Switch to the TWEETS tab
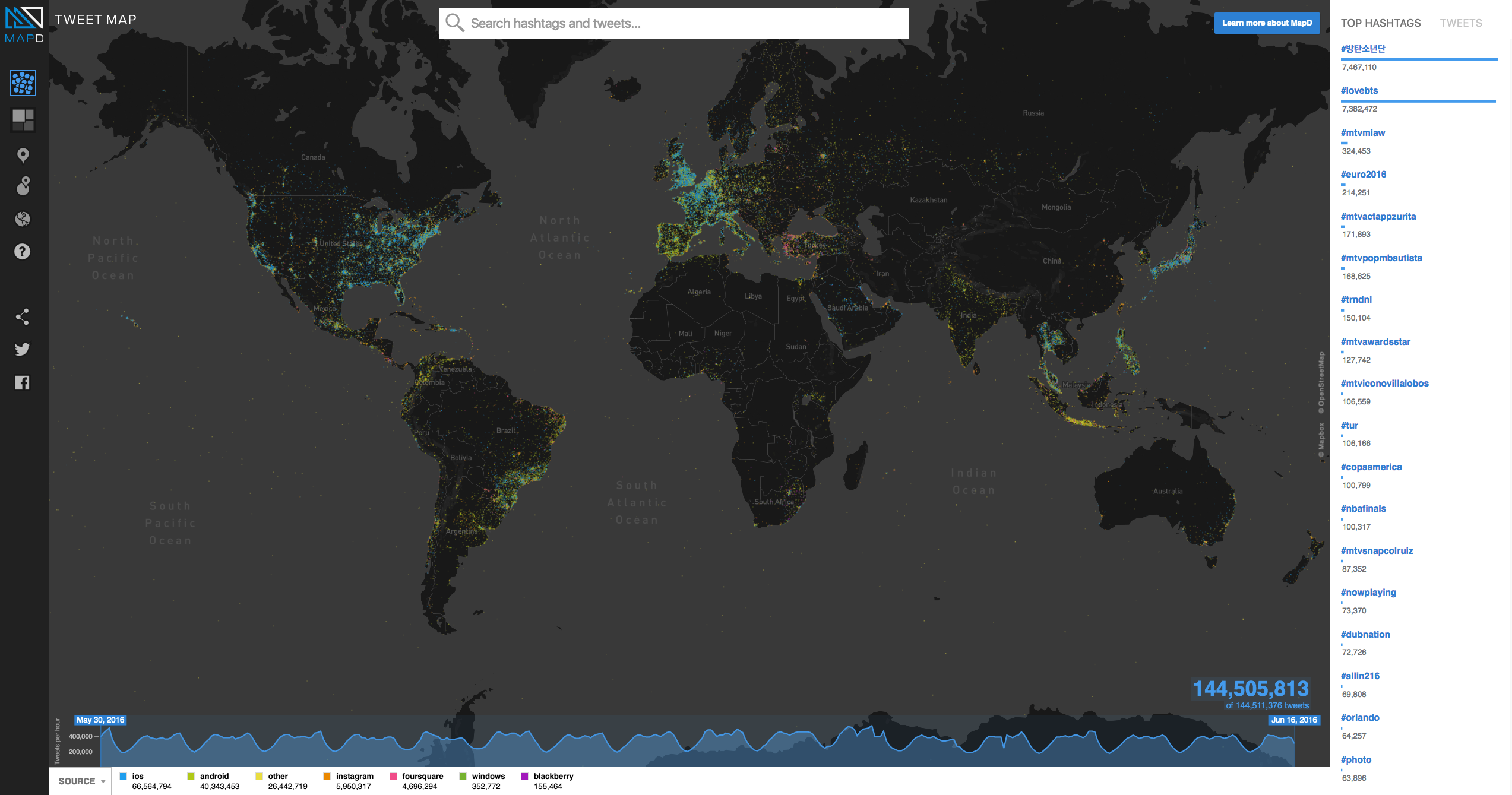Screen dimensions: 1512x795 pos(1460,23)
